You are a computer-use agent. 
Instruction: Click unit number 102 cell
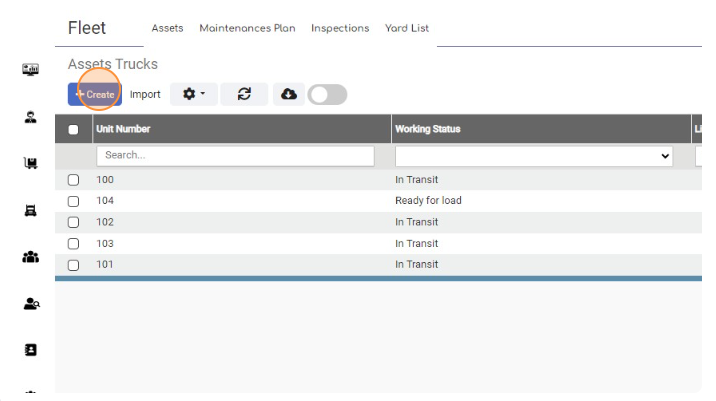(105, 222)
